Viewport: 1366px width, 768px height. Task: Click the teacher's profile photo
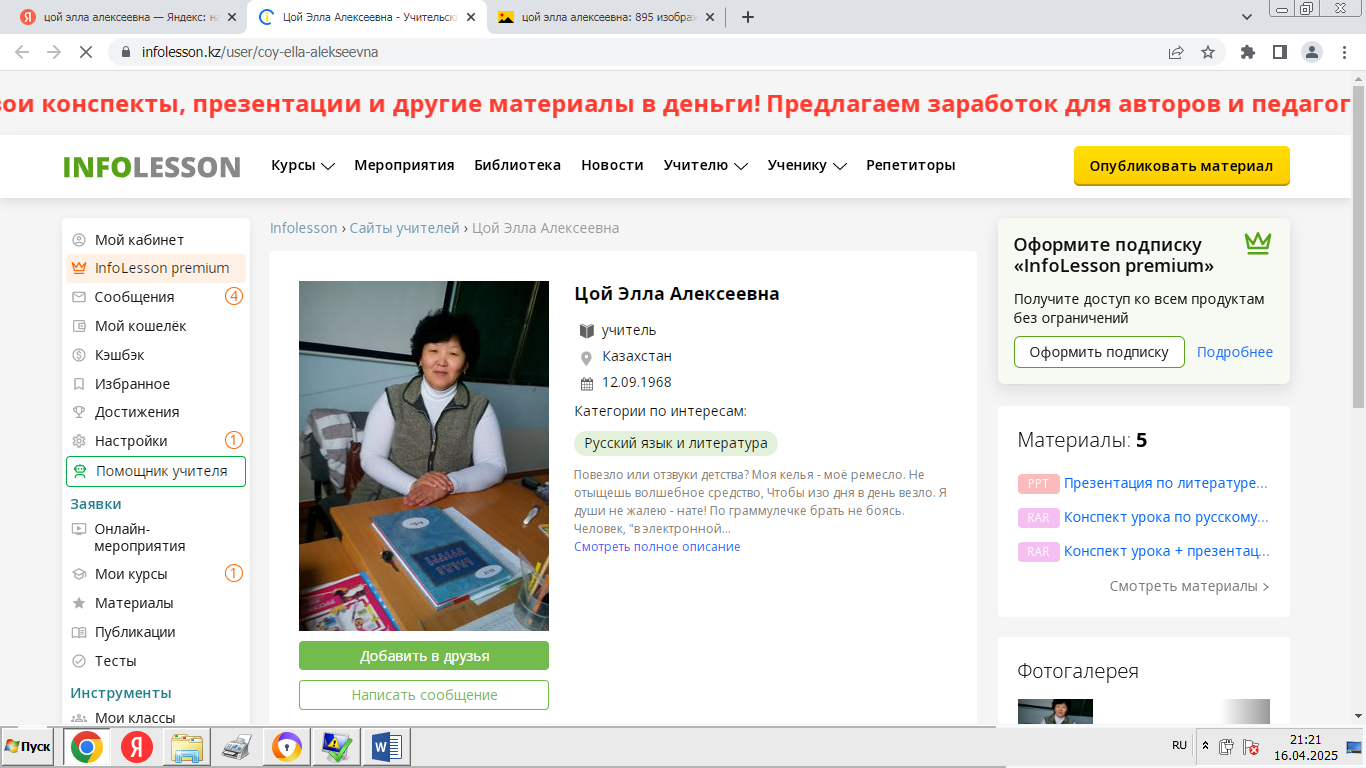coord(424,456)
